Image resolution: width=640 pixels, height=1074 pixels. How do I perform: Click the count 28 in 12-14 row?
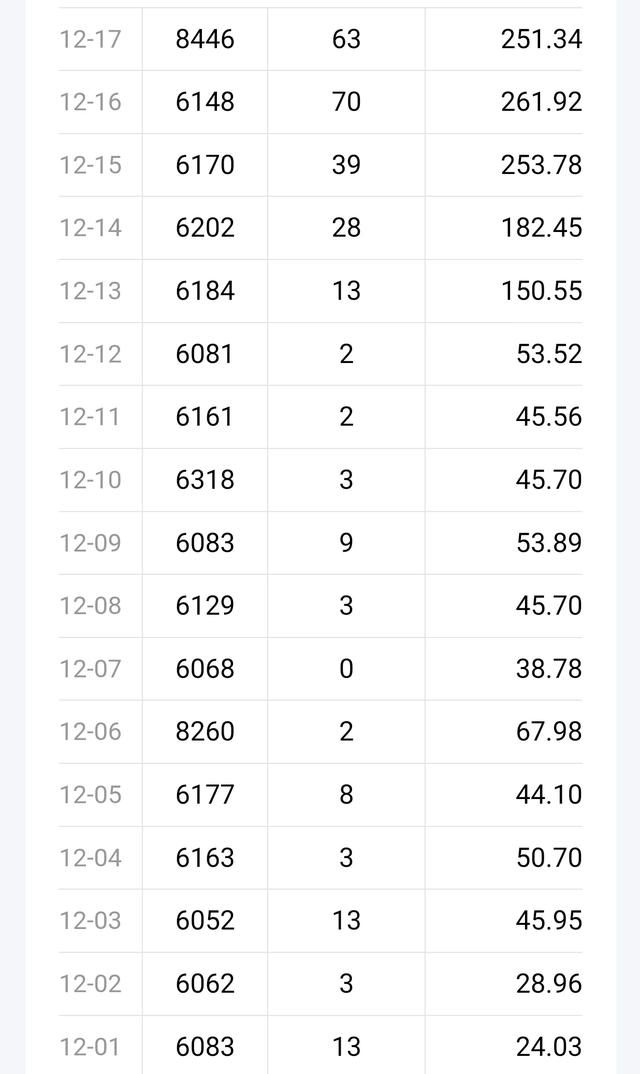point(346,228)
